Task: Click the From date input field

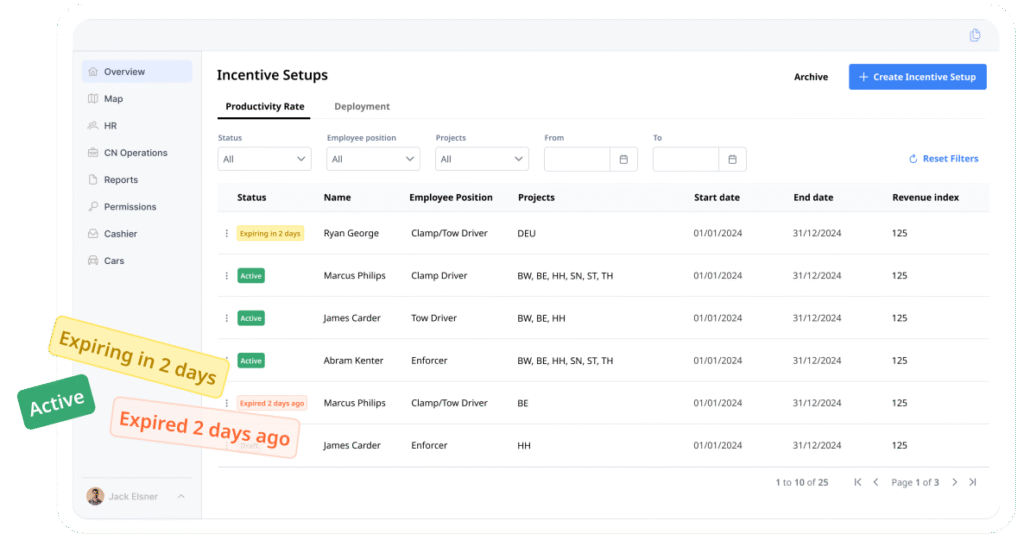Action: pyautogui.click(x=577, y=159)
